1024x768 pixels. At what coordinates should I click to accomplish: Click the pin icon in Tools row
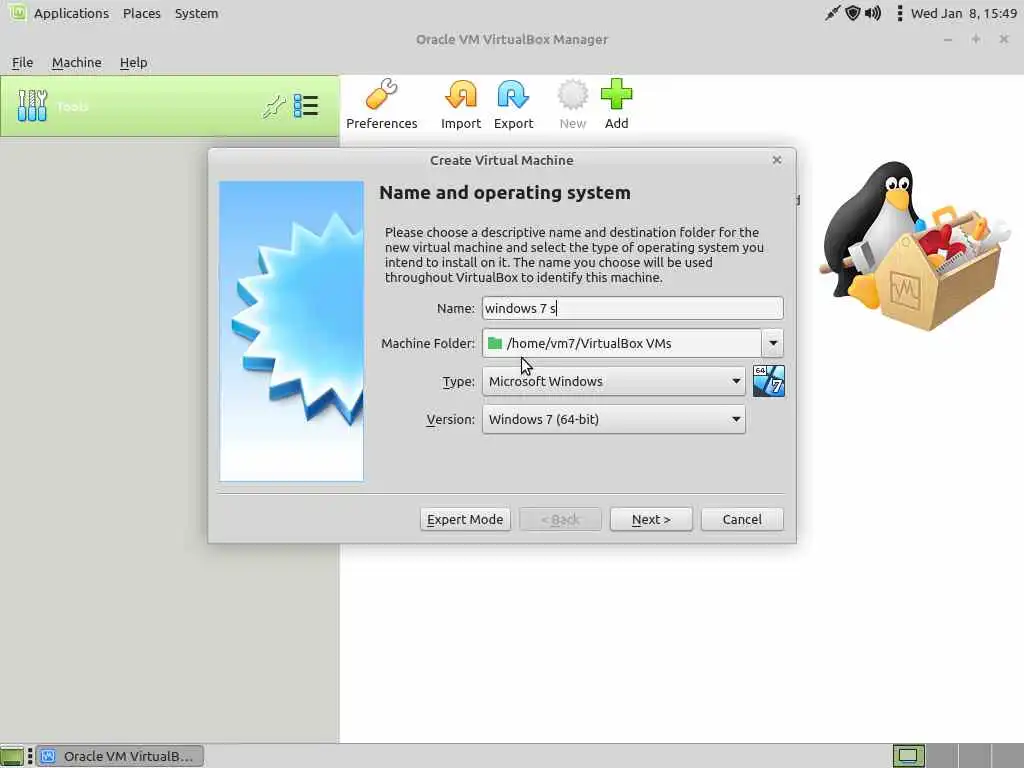coord(274,106)
